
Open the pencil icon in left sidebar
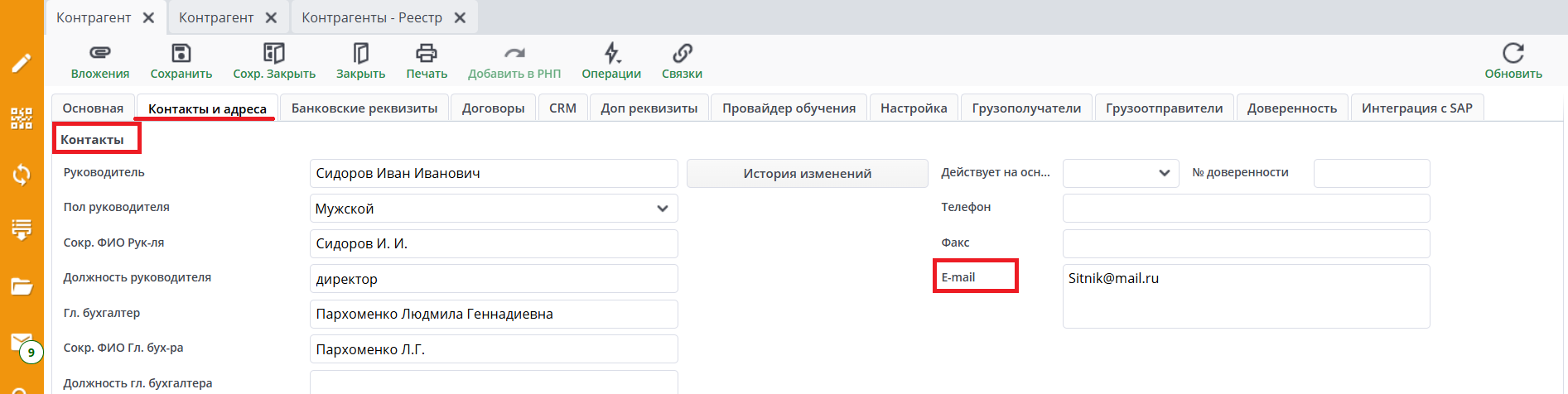(22, 63)
